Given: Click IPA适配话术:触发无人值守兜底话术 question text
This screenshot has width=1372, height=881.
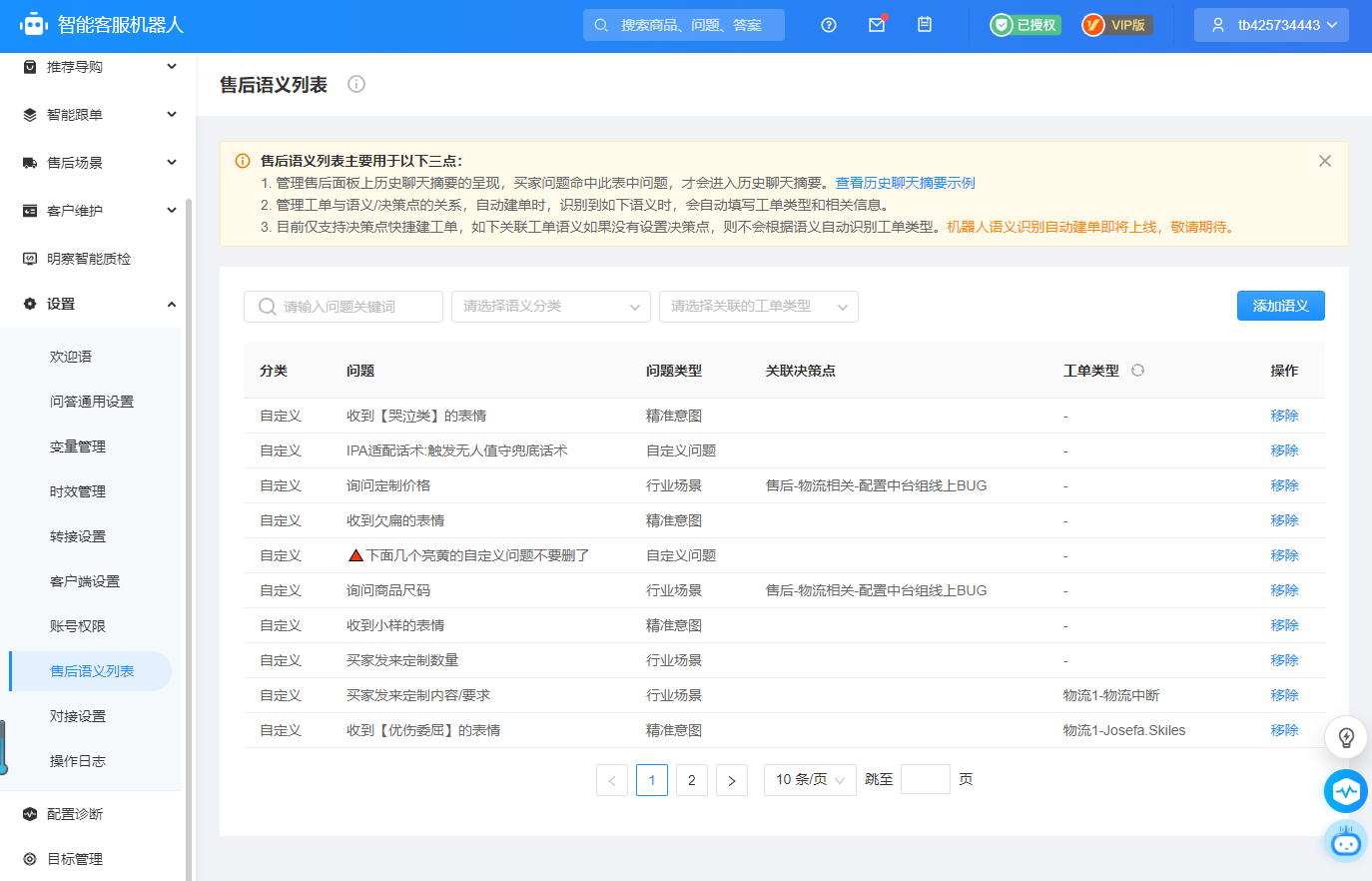Looking at the screenshot, I should (x=456, y=450).
